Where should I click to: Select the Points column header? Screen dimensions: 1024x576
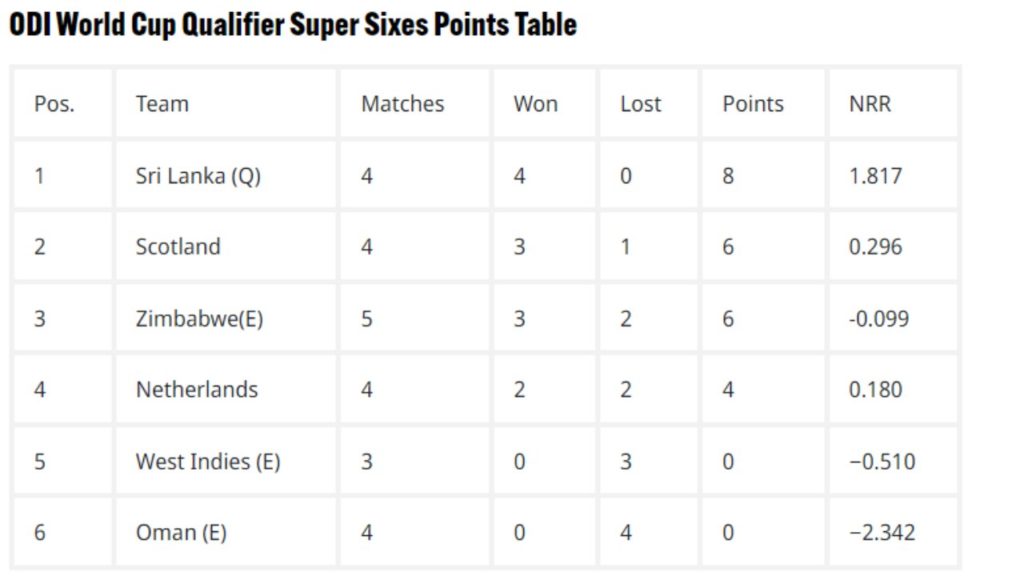click(753, 104)
